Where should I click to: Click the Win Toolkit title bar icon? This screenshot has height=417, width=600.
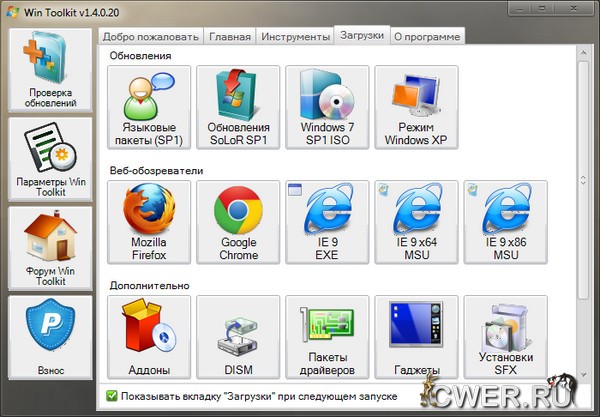pos(13,12)
